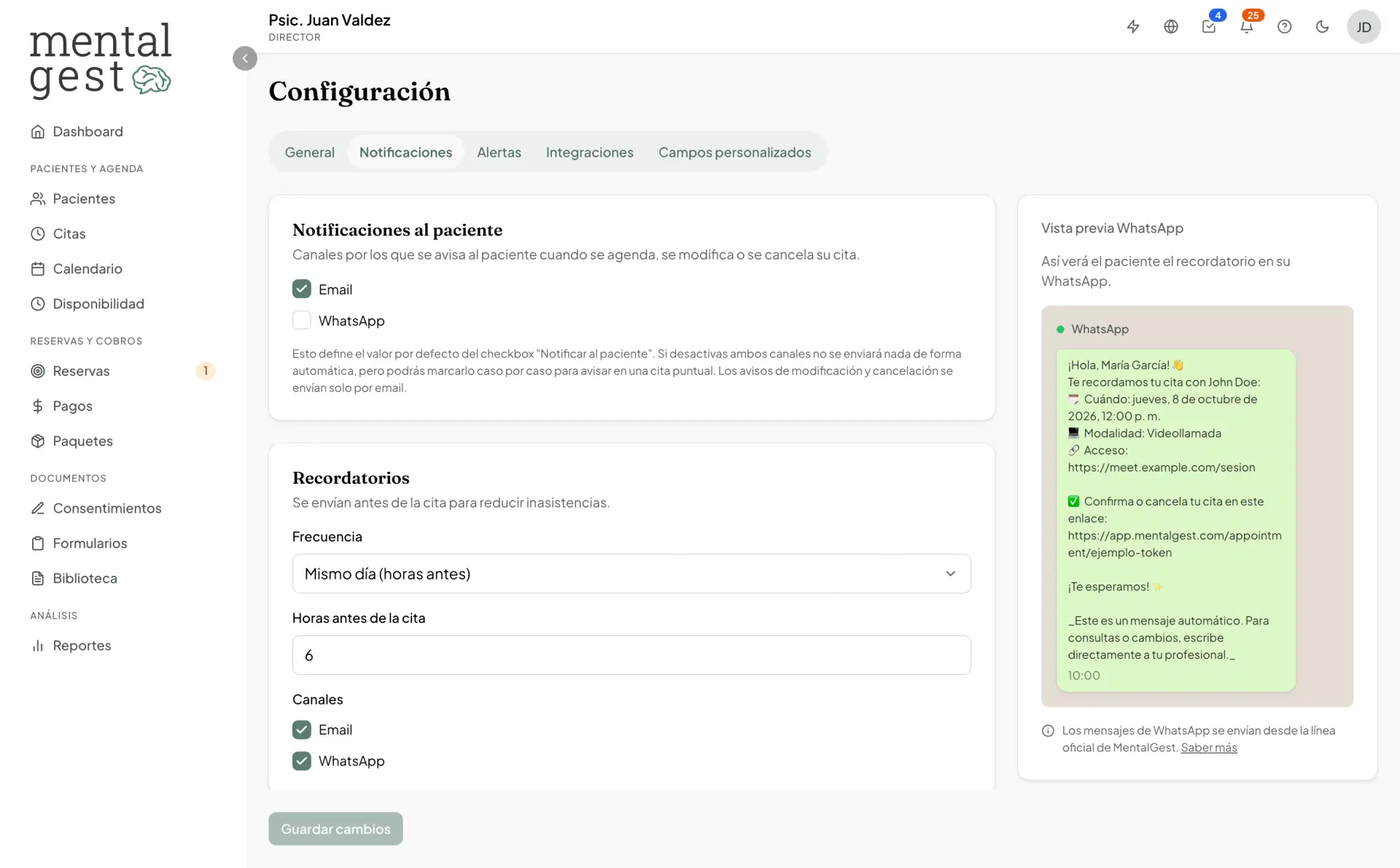Uncheck WhatsApp under Recordatorios Canales
Viewport: 1400px width, 868px height.
click(302, 761)
